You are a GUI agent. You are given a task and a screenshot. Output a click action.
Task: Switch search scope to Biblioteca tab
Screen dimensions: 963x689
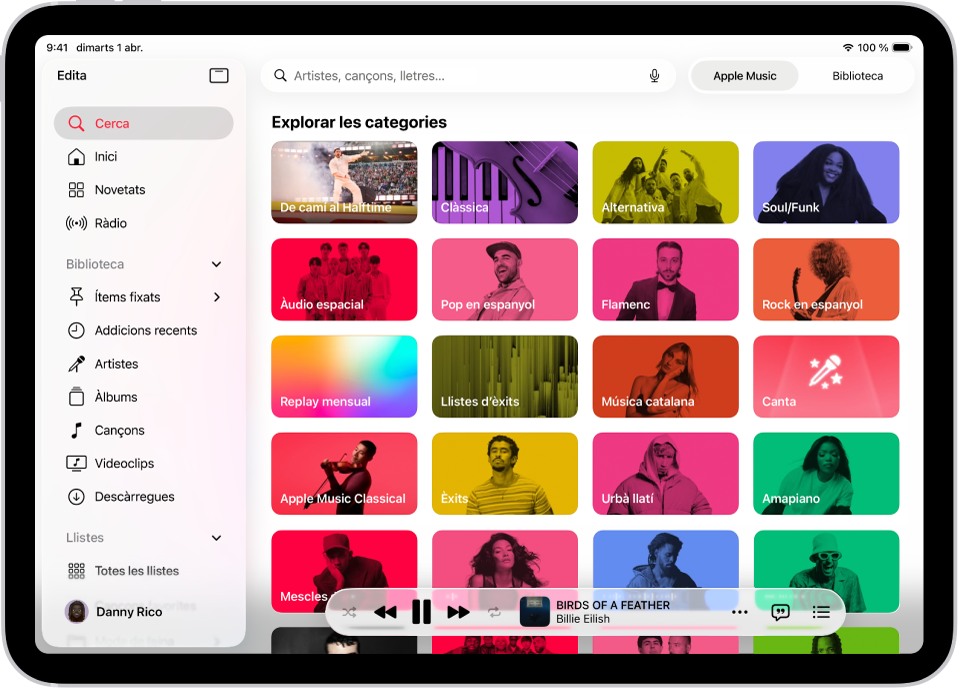click(857, 76)
